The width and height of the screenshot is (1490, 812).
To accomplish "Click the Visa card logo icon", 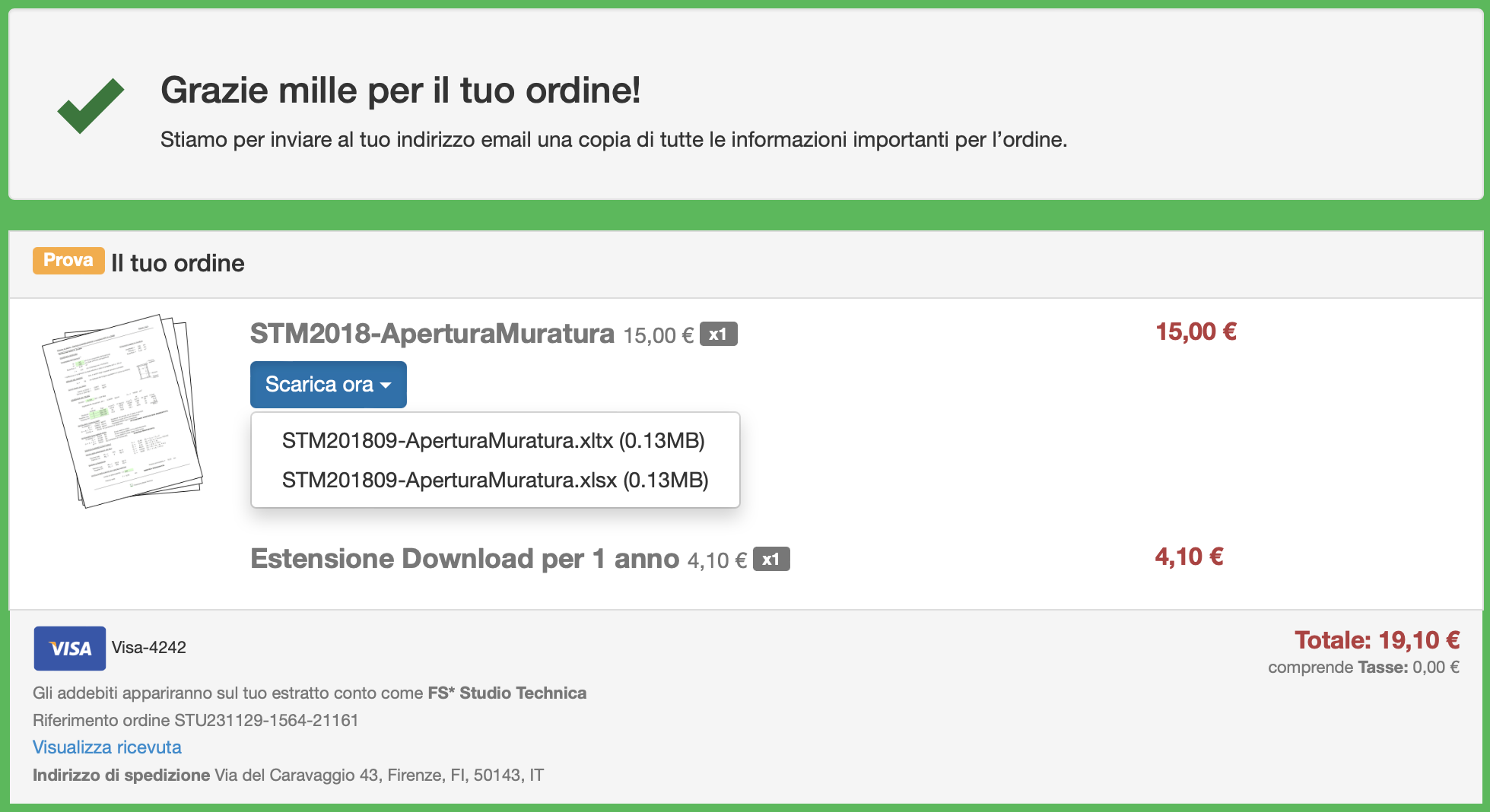I will (x=70, y=649).
